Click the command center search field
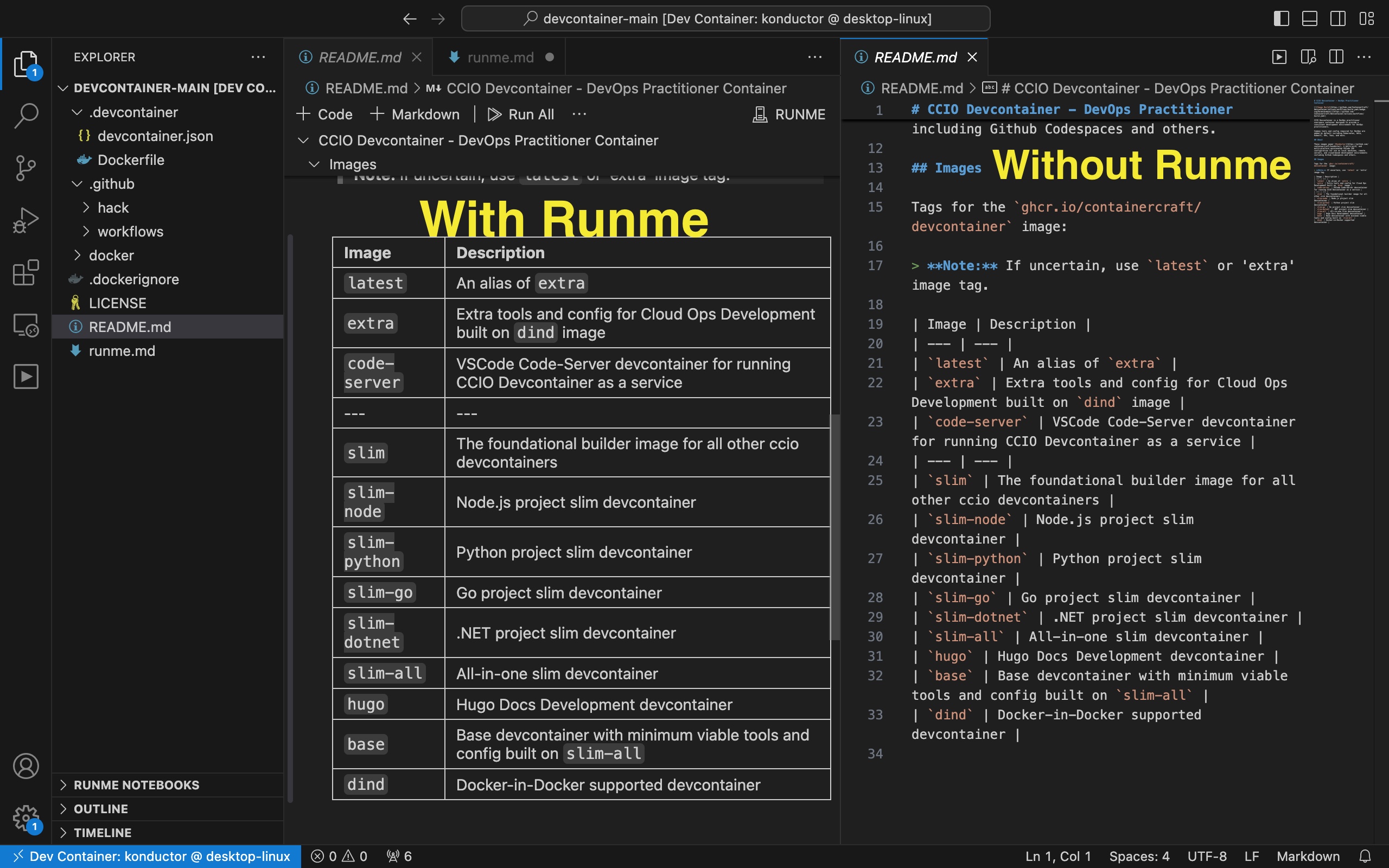 point(725,18)
